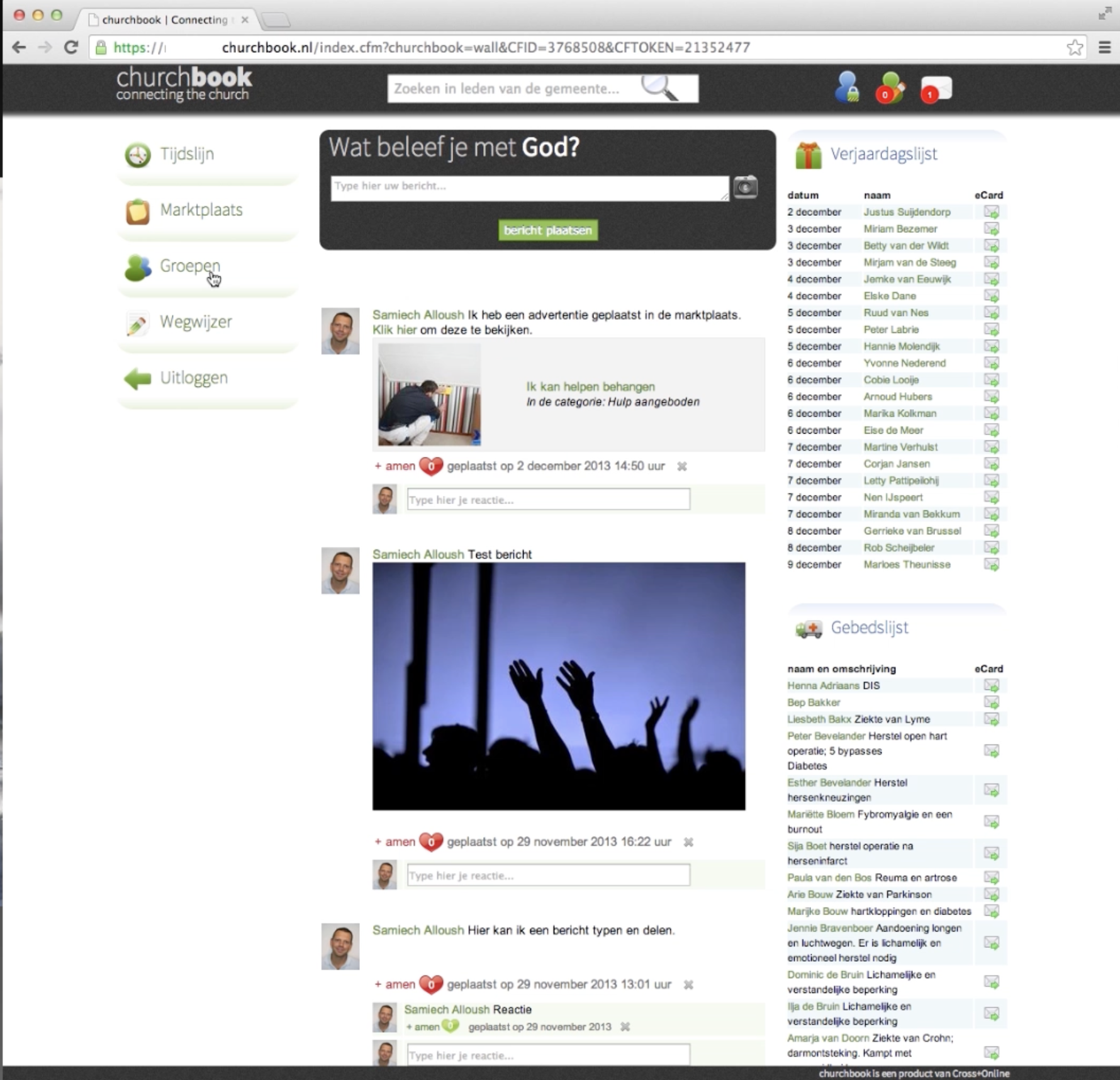This screenshot has height=1080, width=1120.
Task: Open Wegwijzer using the pencil icon
Action: pos(137,322)
